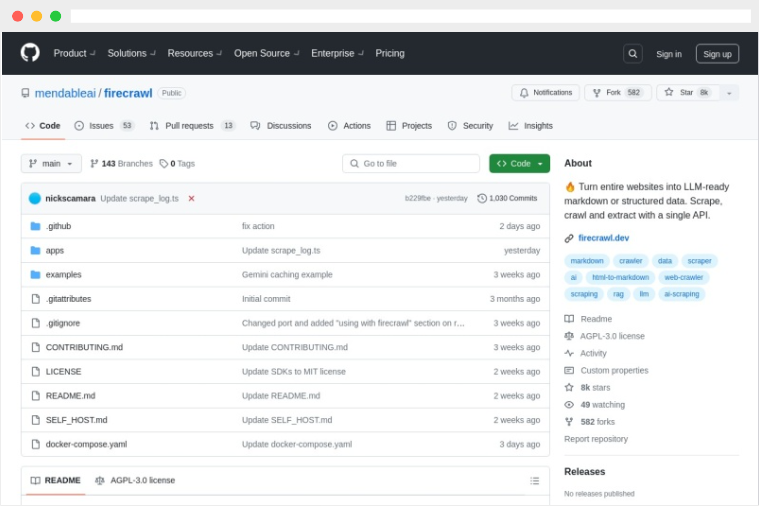Open the Product menu in navigation
The width and height of the screenshot is (759, 506).
[74, 53]
